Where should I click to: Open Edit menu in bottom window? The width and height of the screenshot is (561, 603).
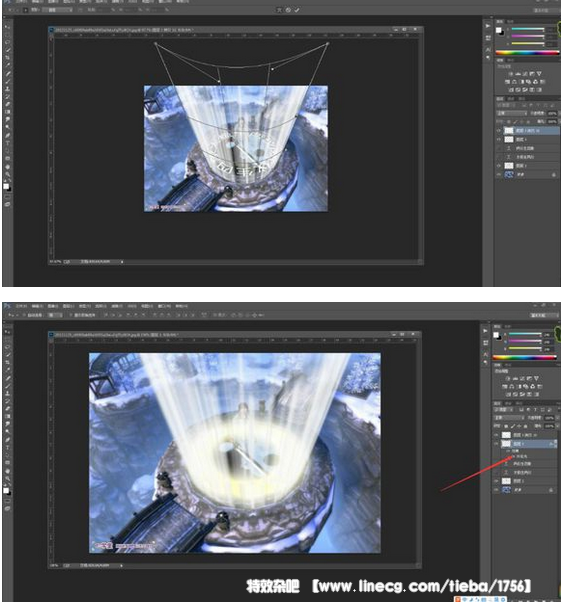(37, 306)
